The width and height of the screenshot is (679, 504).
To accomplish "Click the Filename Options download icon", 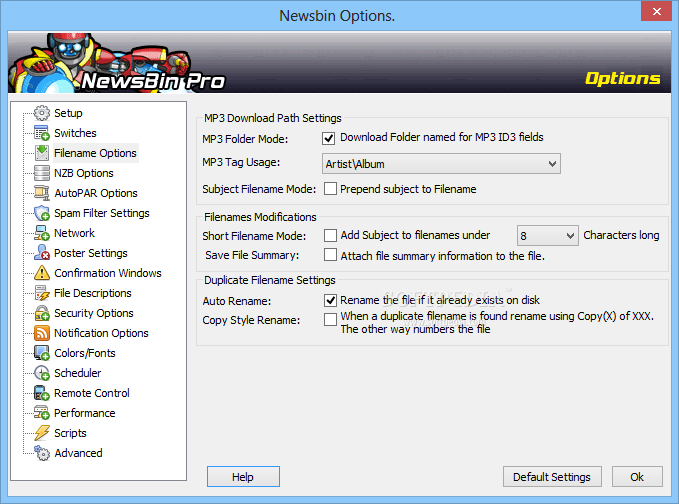I will click(x=42, y=153).
